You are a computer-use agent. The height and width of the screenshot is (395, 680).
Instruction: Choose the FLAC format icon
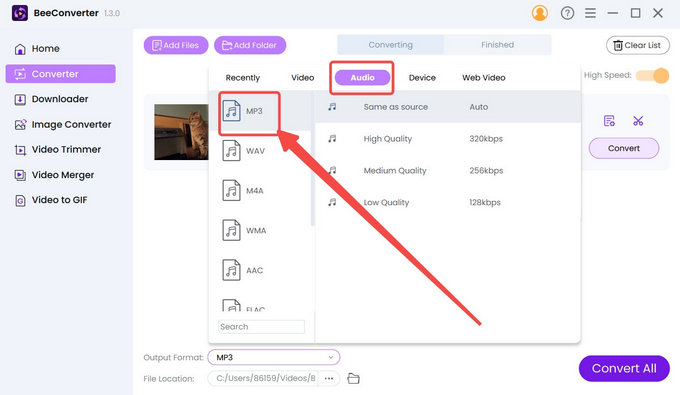232,305
